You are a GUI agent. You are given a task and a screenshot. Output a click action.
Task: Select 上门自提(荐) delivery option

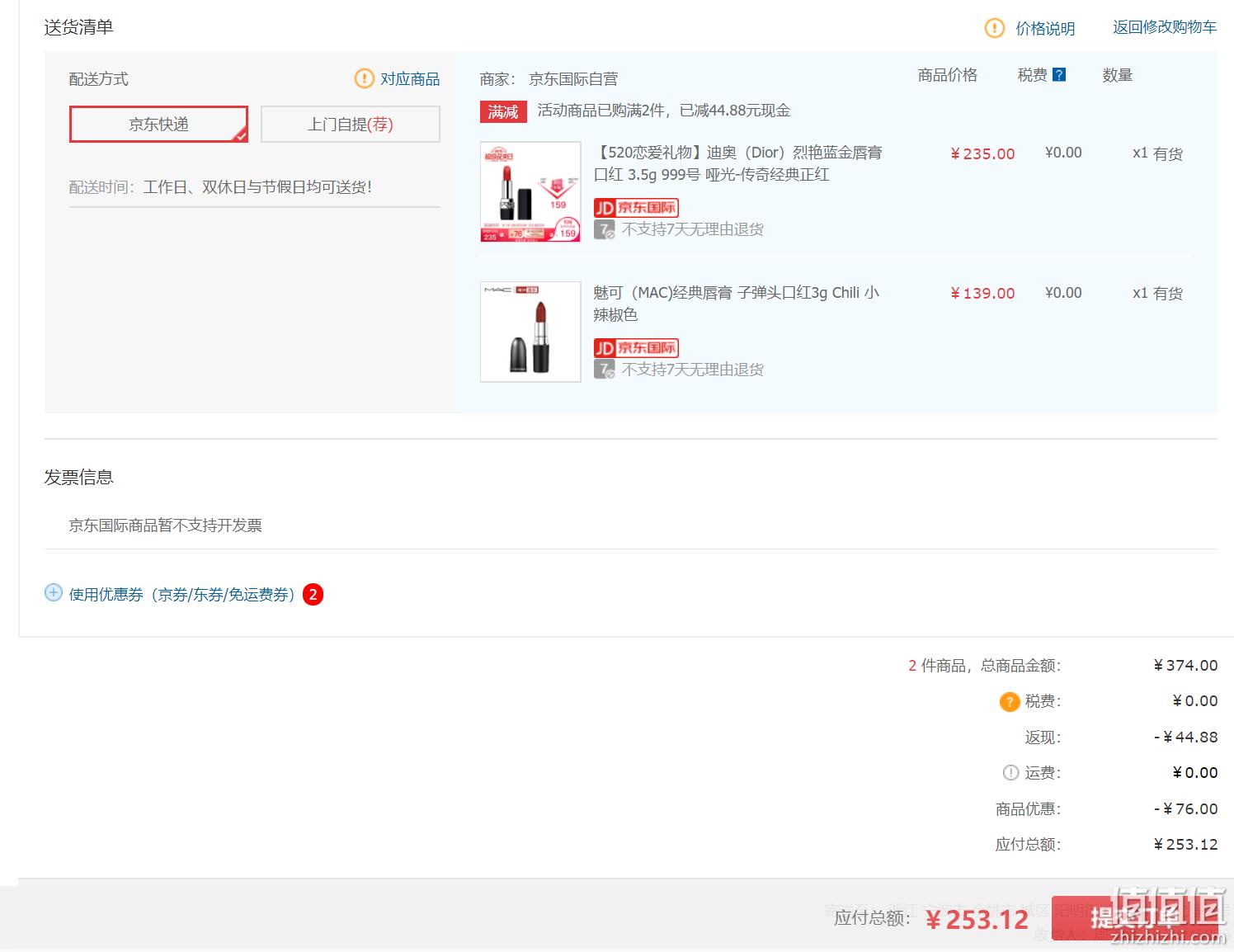point(351,124)
